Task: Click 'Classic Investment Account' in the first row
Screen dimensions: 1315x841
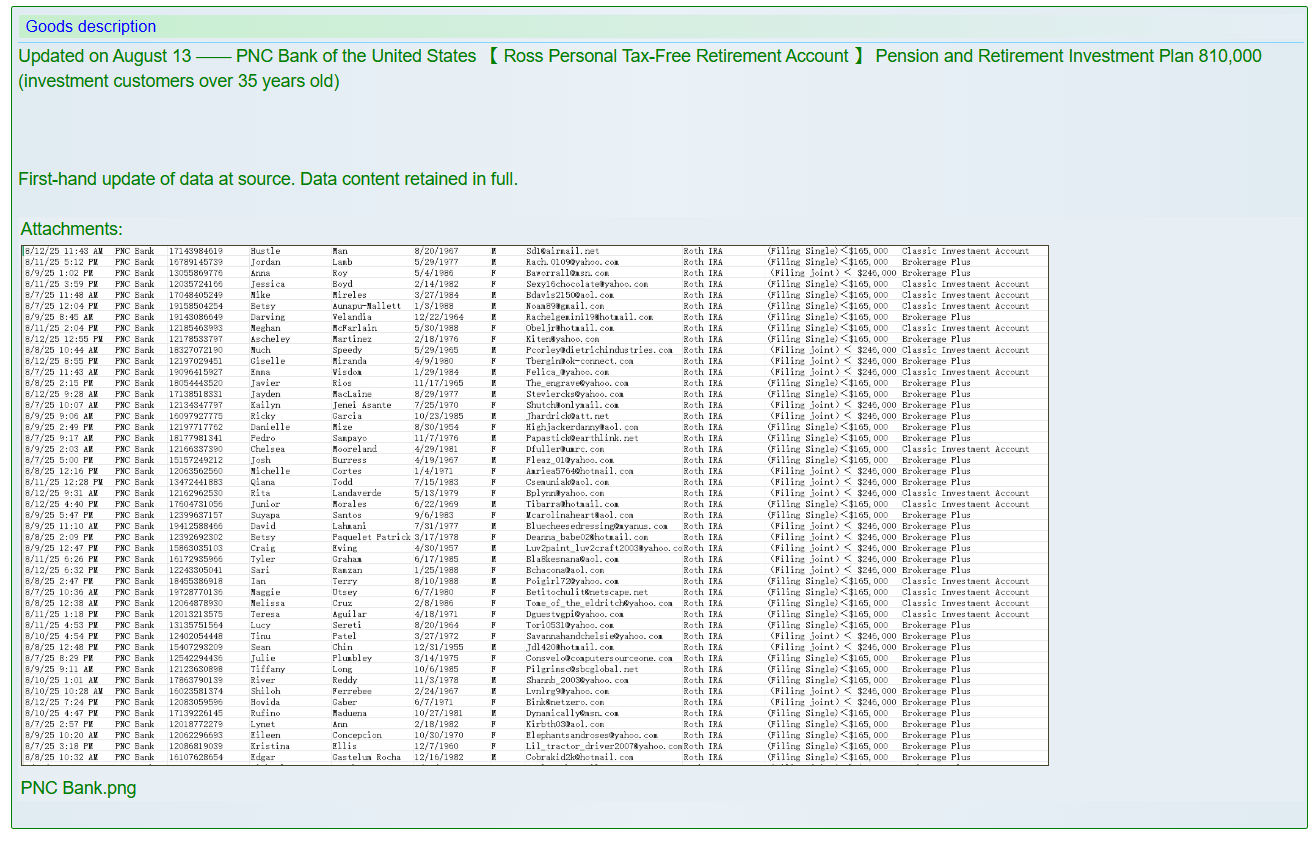Action: pos(965,251)
